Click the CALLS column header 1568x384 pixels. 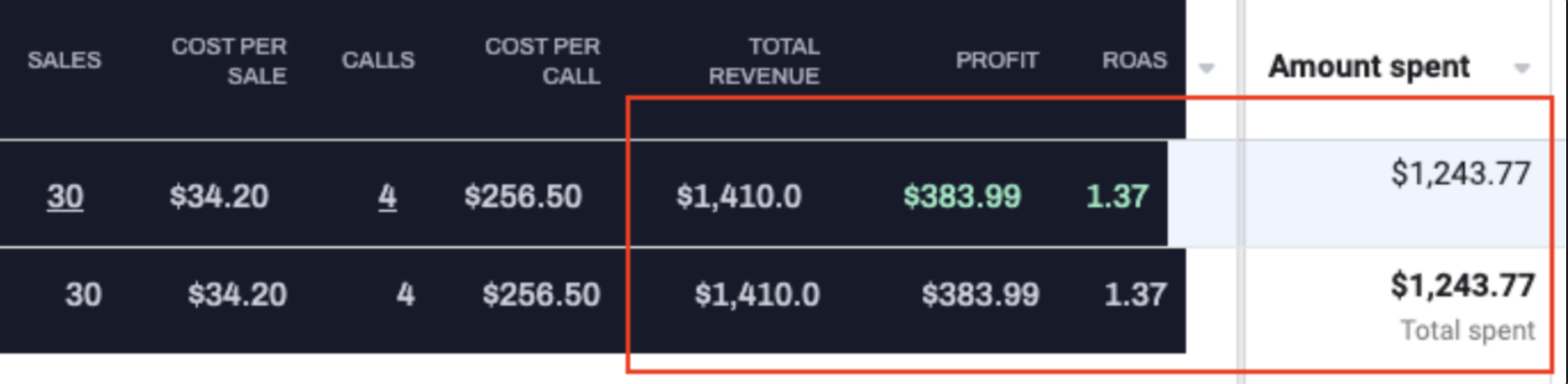click(378, 61)
